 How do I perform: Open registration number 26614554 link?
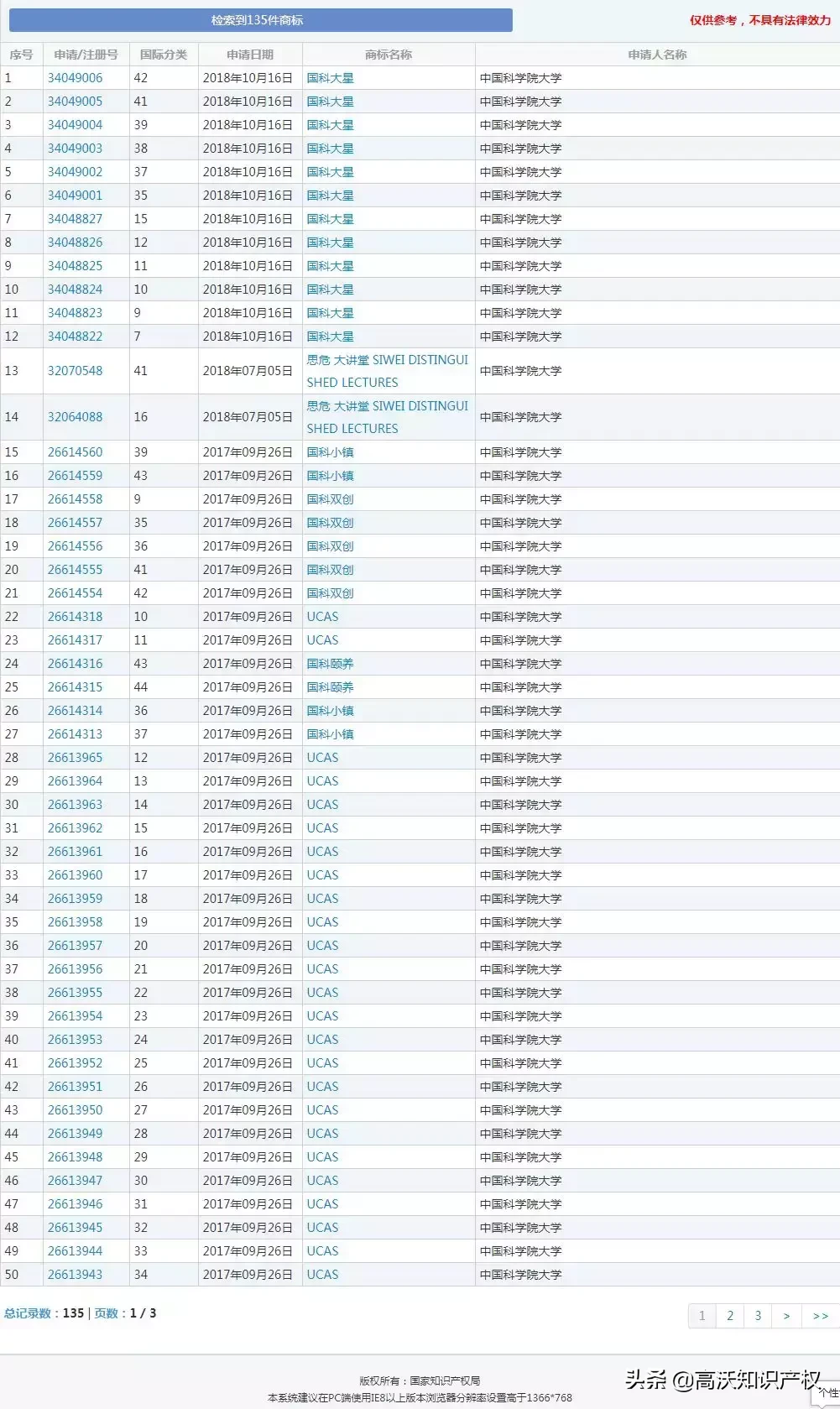(x=75, y=593)
